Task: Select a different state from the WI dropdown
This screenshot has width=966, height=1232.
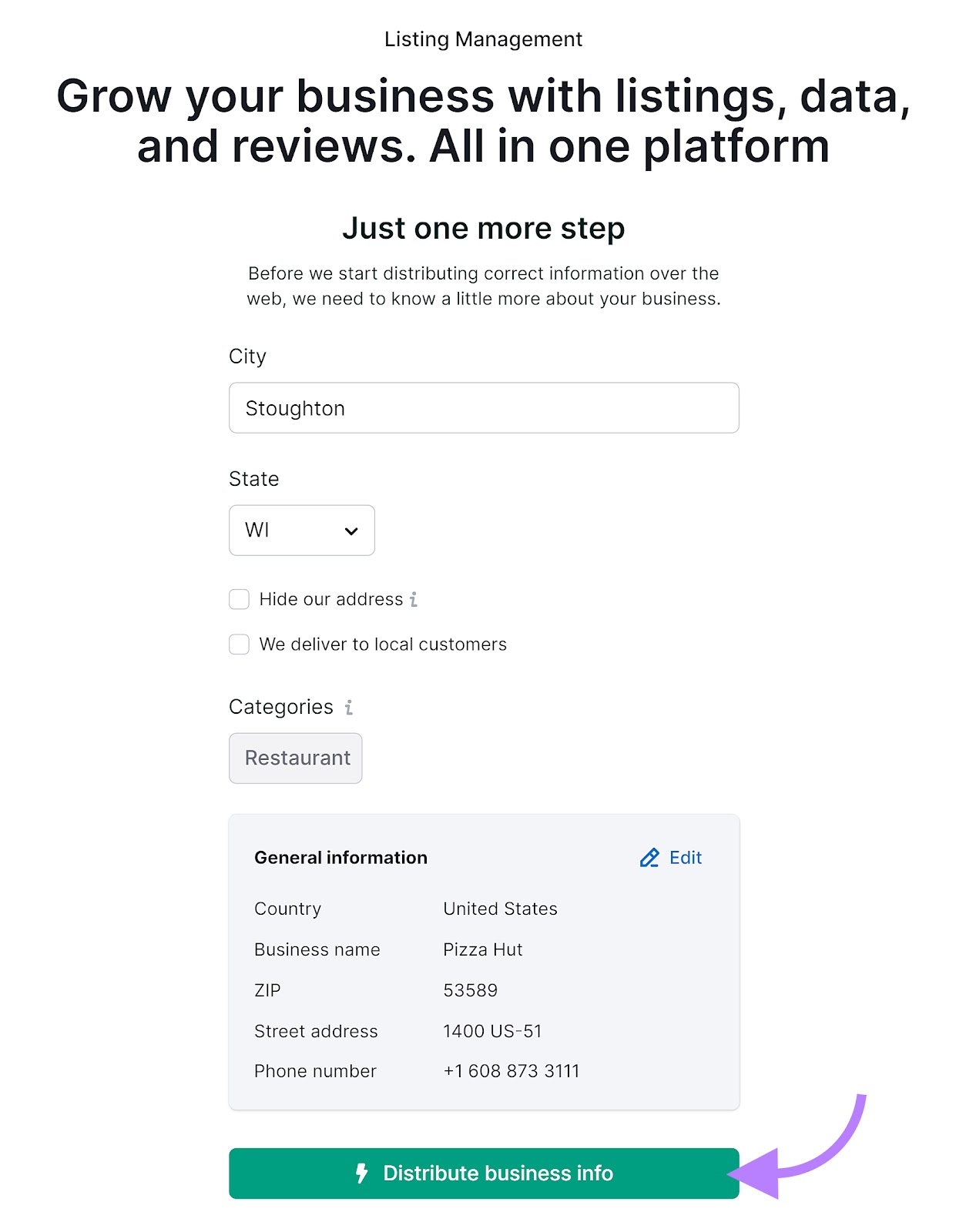Action: click(x=300, y=531)
